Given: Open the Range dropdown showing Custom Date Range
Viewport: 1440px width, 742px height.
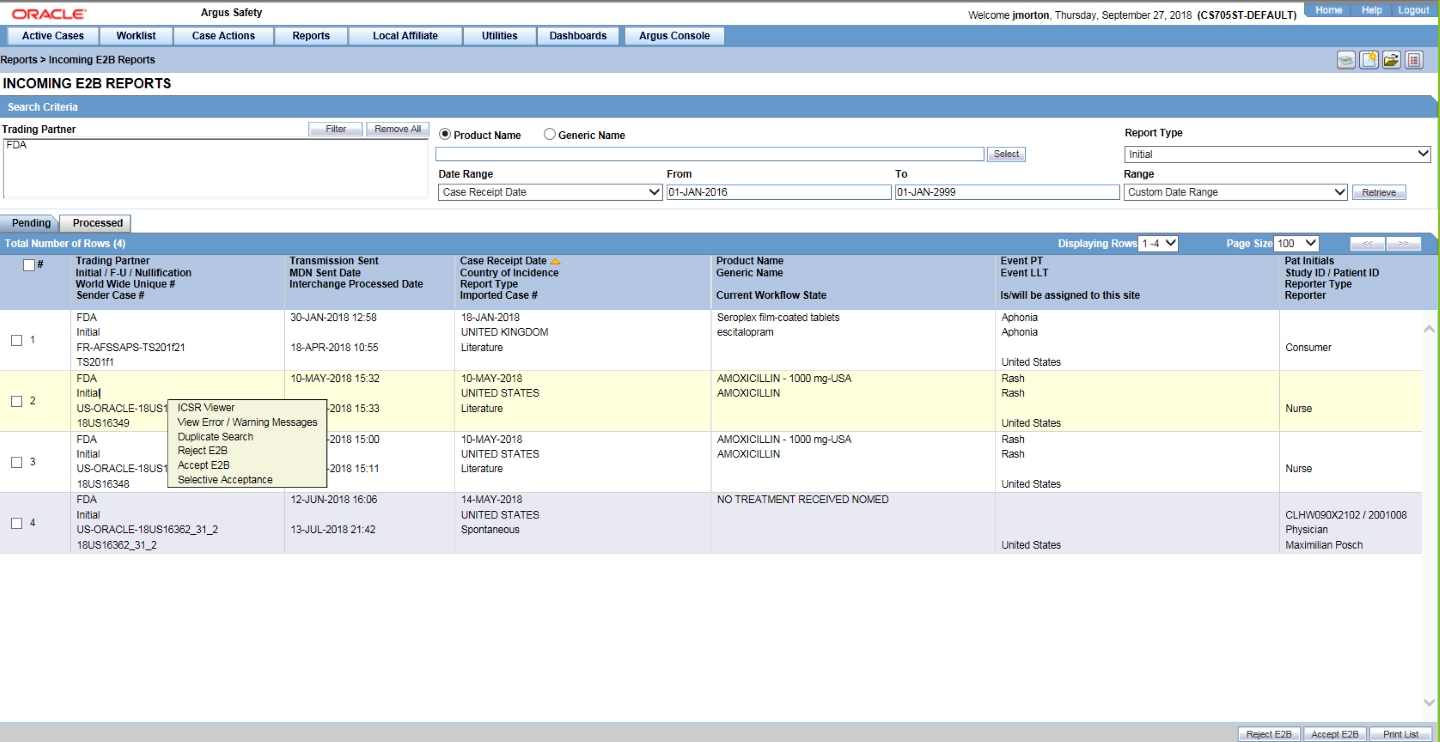Looking at the screenshot, I should (1236, 192).
